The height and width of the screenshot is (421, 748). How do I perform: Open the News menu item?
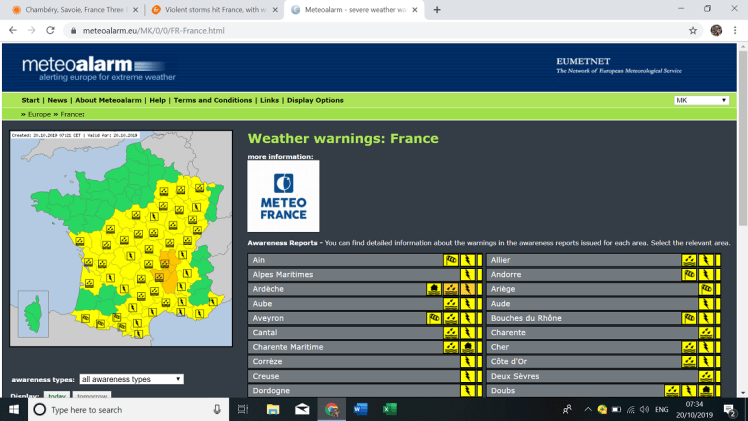(57, 100)
